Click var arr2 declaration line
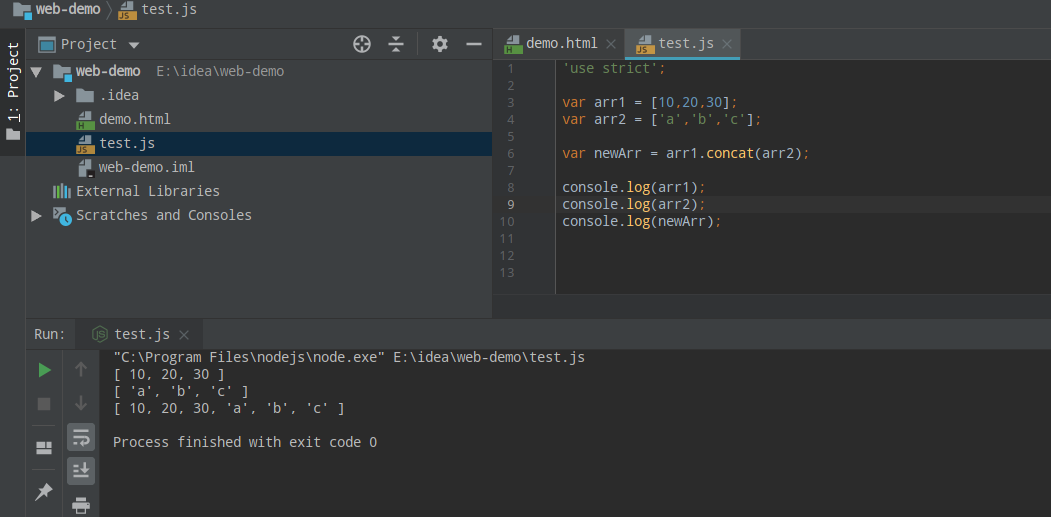 click(662, 119)
